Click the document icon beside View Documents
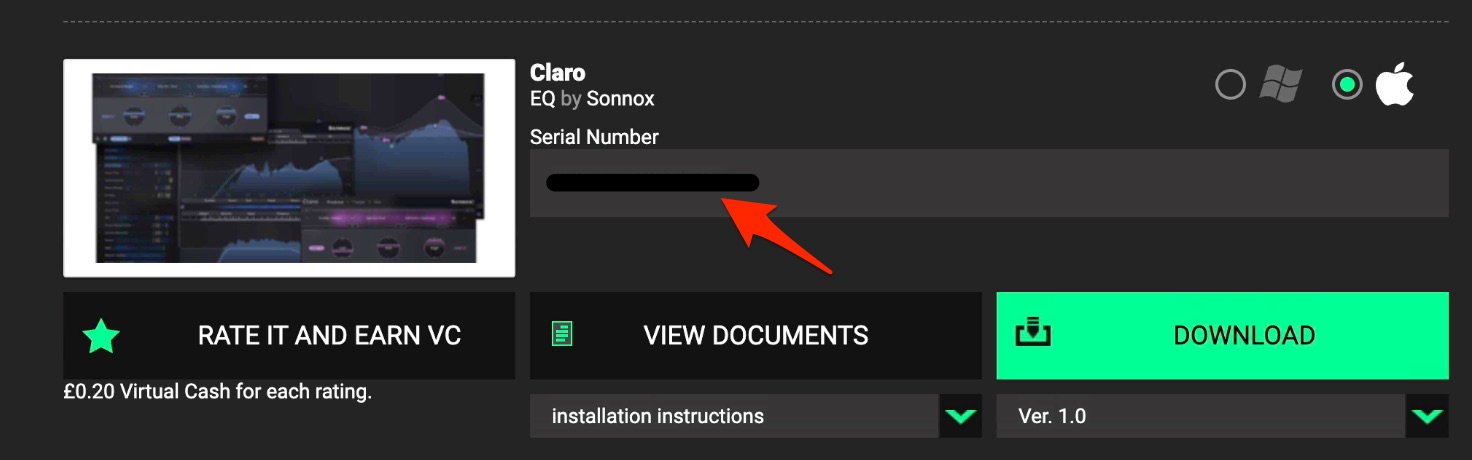Viewport: 1472px width, 460px height. pyautogui.click(x=562, y=334)
